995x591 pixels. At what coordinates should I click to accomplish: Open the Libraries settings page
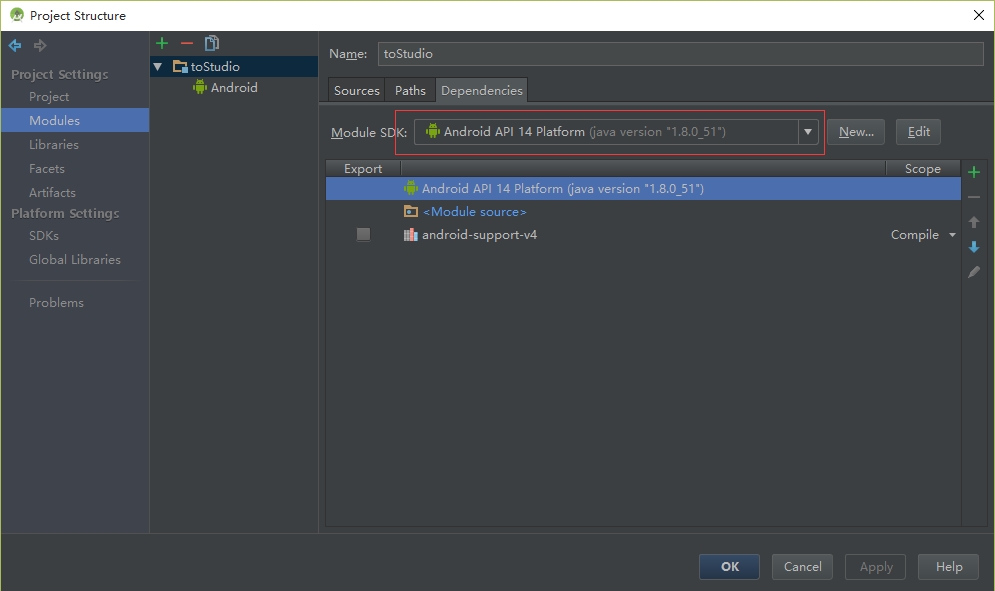tap(54, 145)
